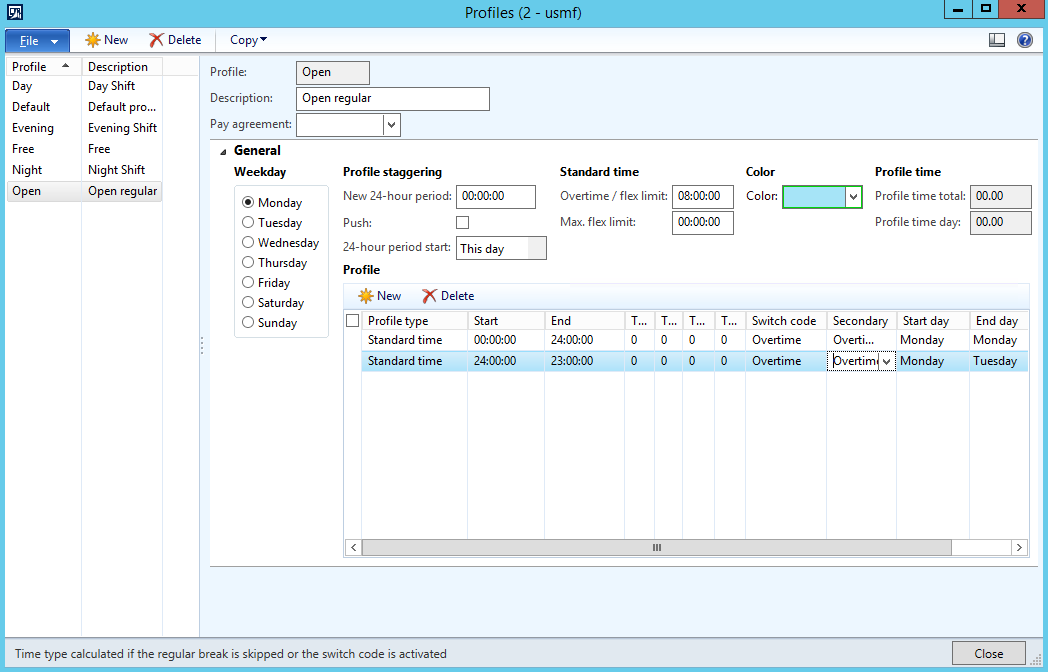Enable the Push checkbox
The height and width of the screenshot is (672, 1048).
(x=462, y=222)
